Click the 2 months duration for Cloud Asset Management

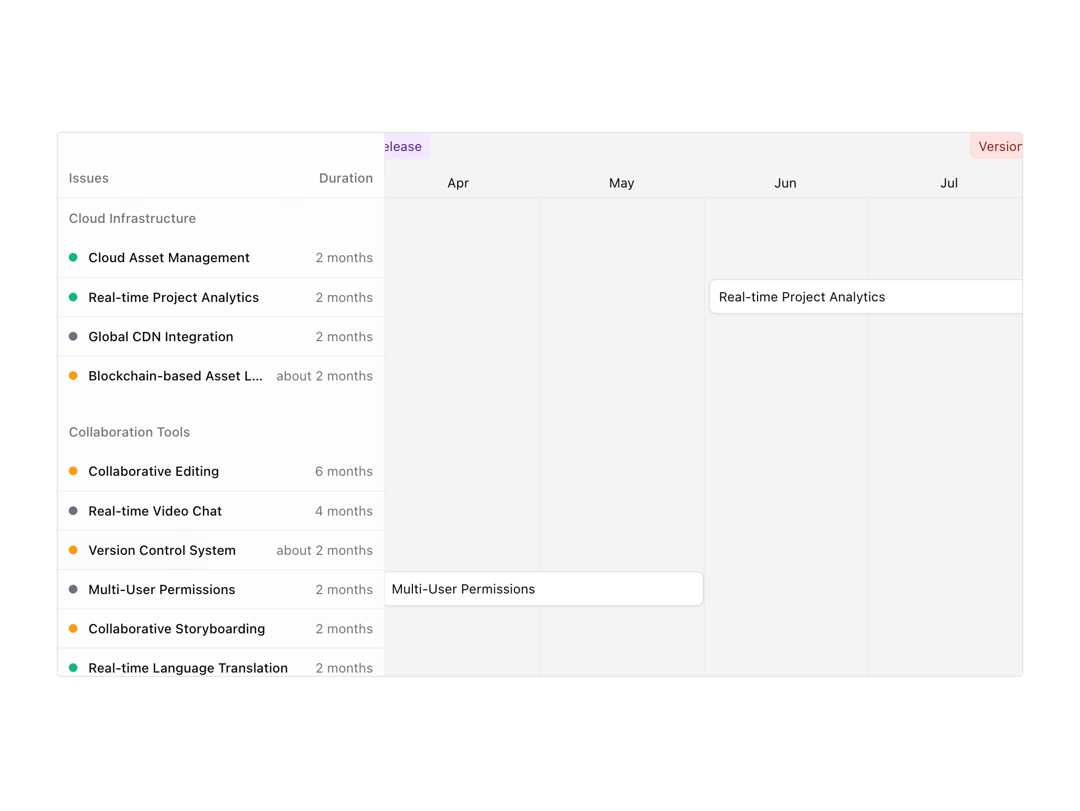point(344,258)
